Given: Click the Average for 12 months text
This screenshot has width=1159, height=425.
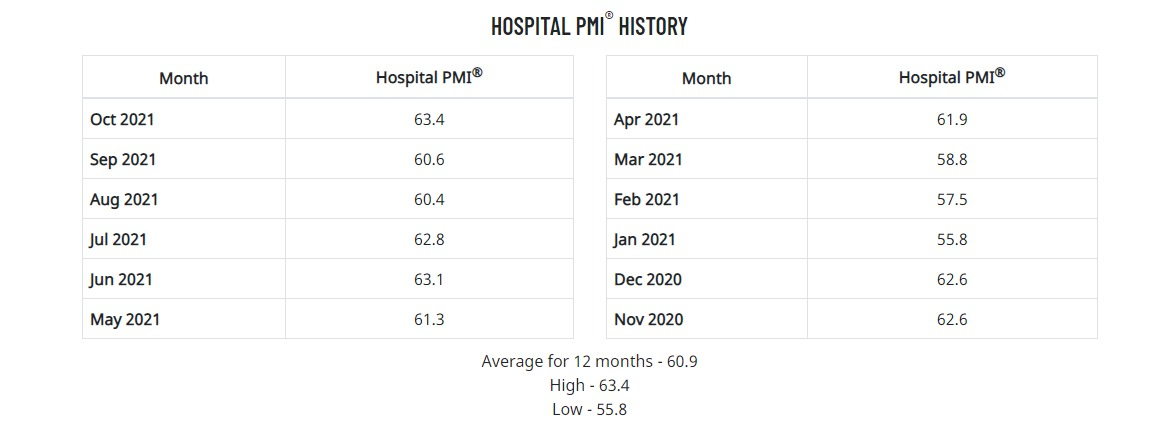Looking at the screenshot, I should pos(589,361).
